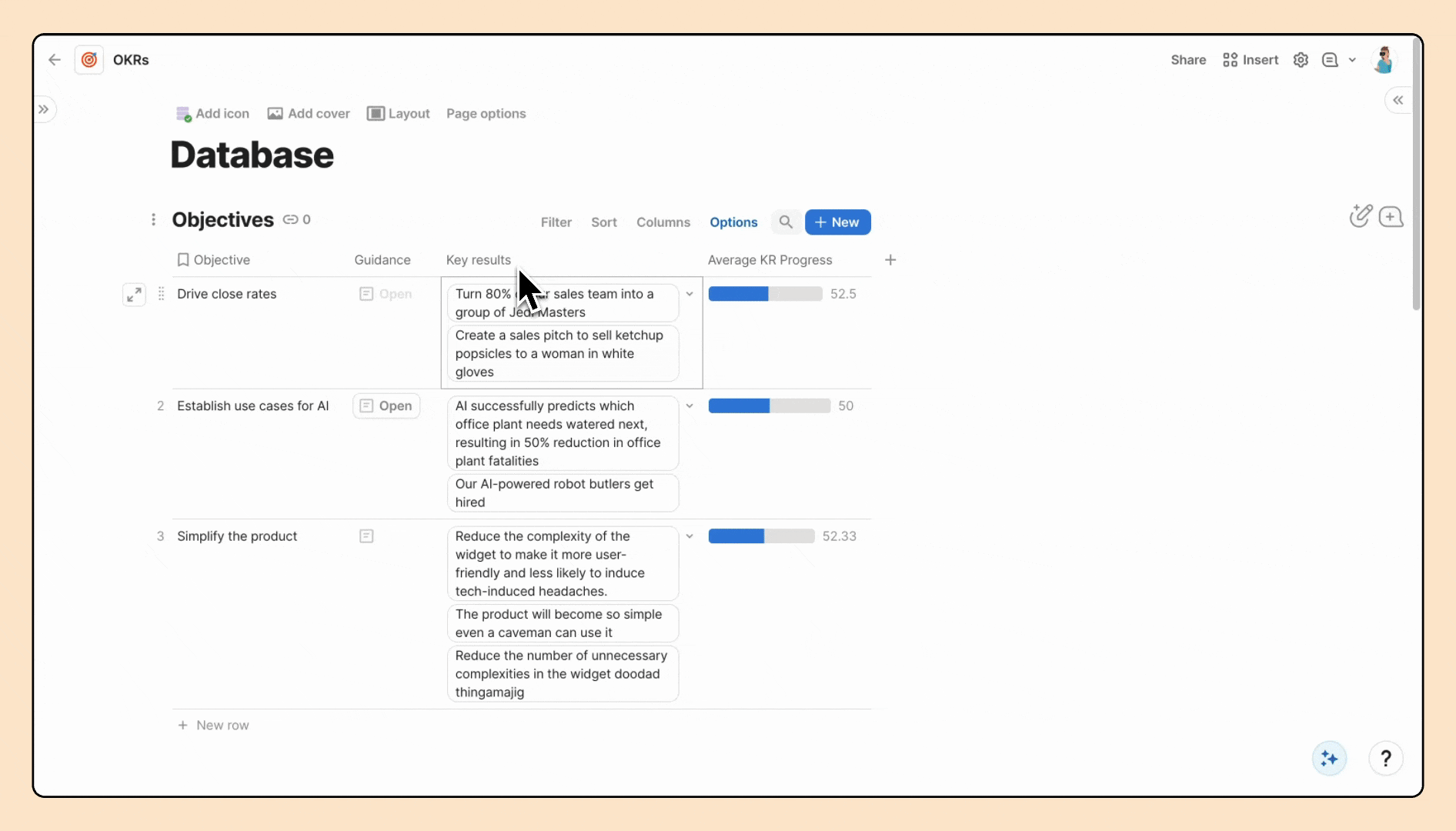The image size is (1456, 831).
Task: Click the guidance page icon for Simplify the product
Action: click(x=366, y=536)
